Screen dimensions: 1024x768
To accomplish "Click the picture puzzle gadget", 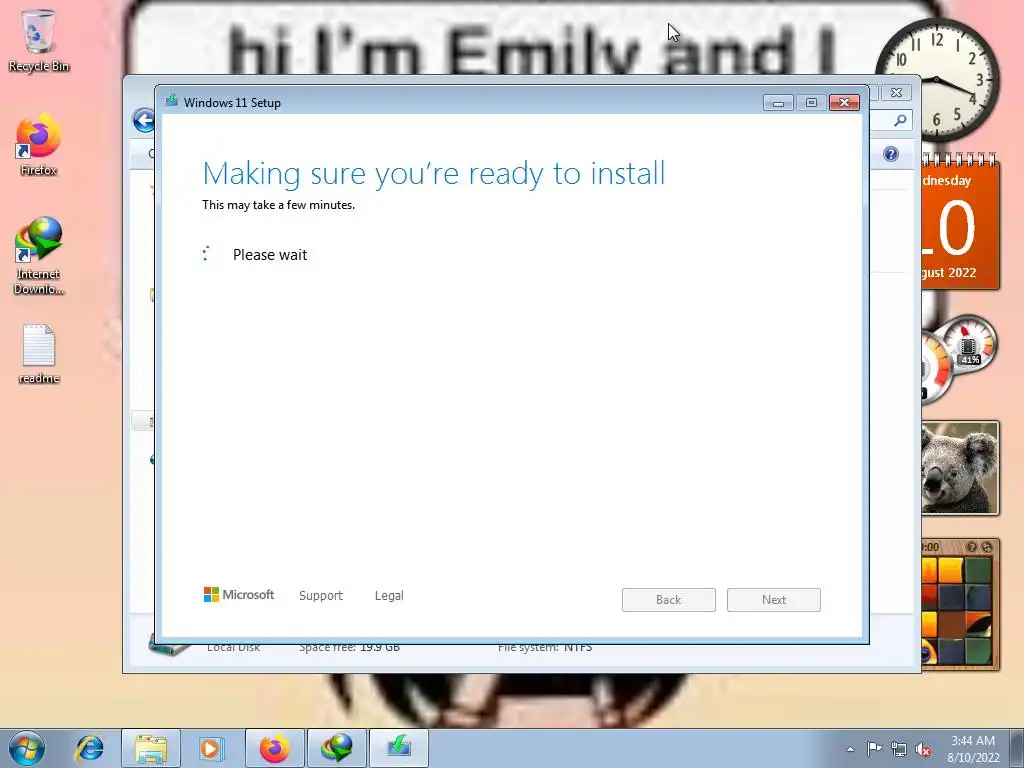I will click(x=960, y=604).
